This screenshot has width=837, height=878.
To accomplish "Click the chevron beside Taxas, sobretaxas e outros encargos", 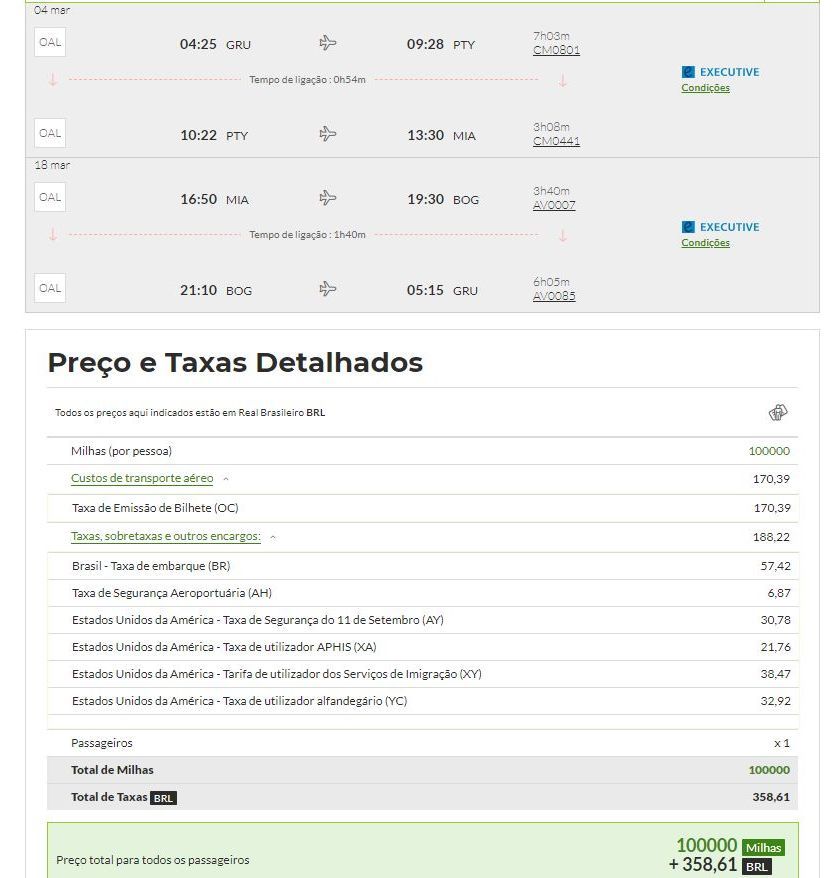I will pyautogui.click(x=273, y=538).
